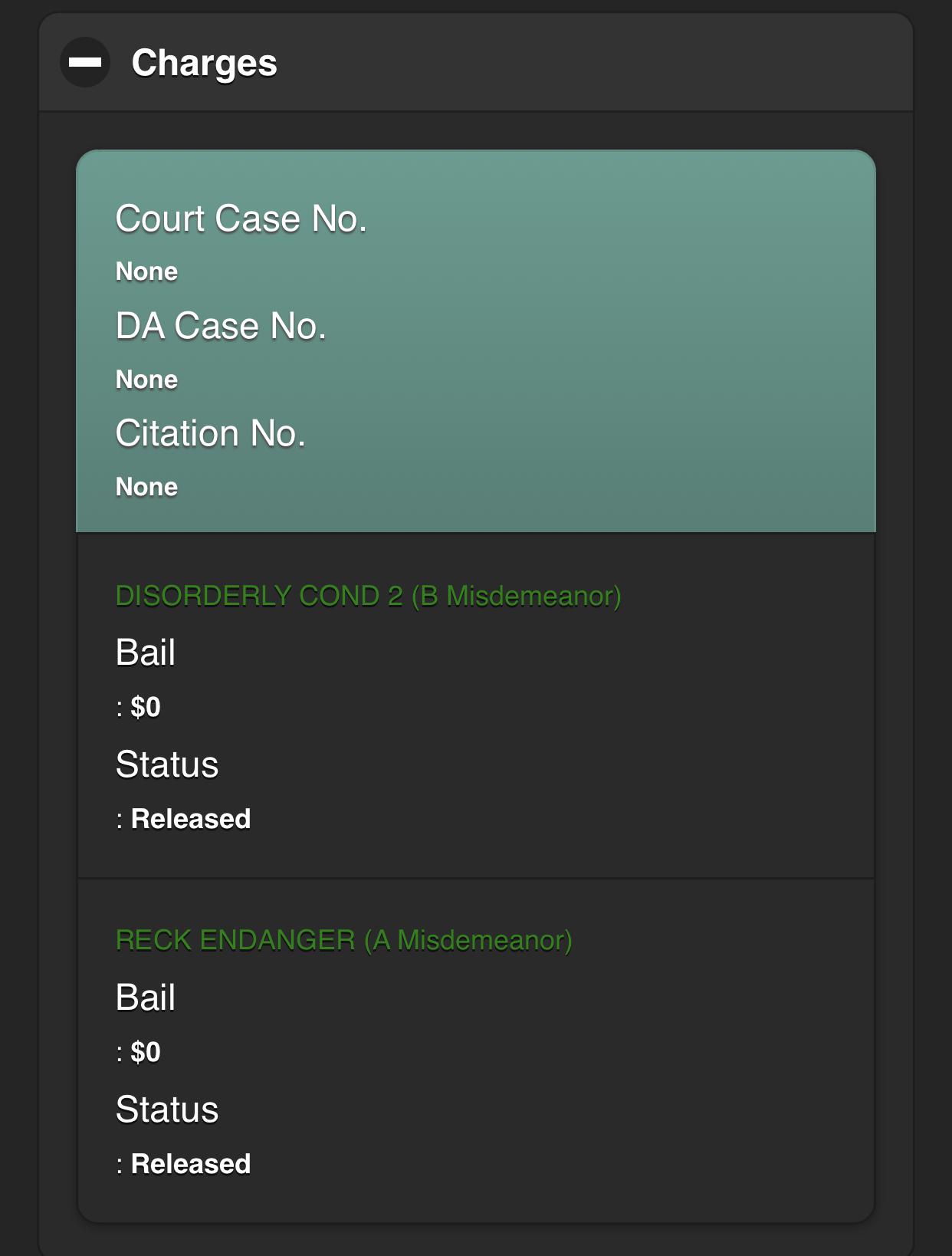952x1256 pixels.
Task: Click None value under DA Case No.
Action: (146, 380)
